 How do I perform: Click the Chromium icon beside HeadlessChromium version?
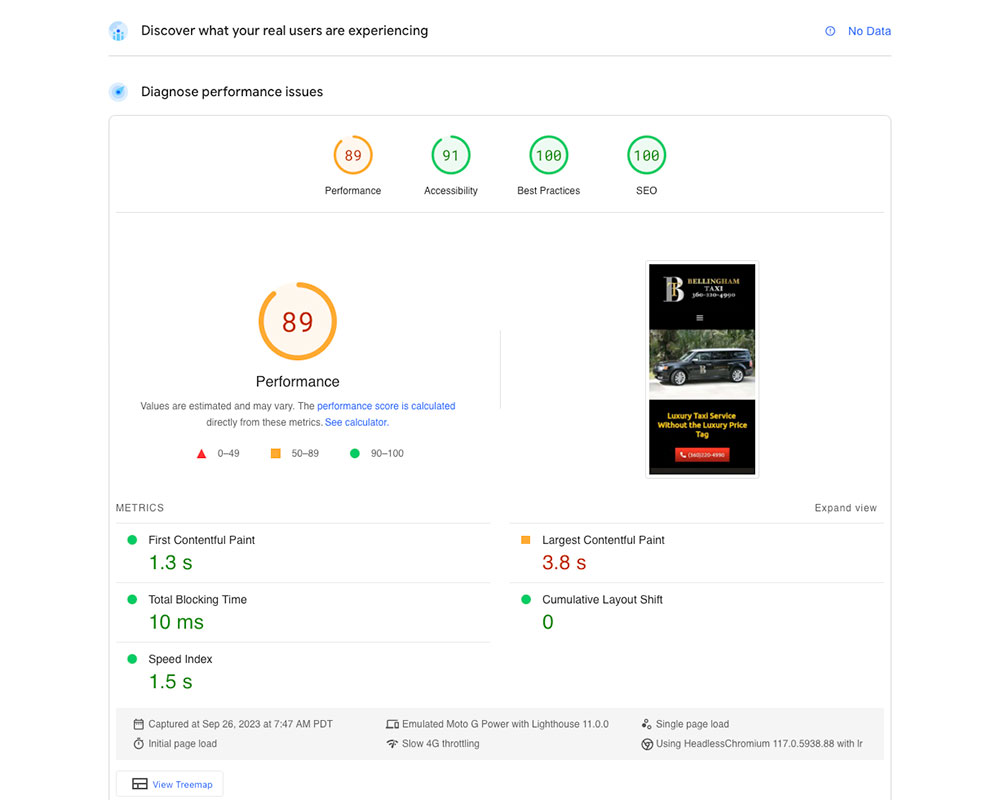[x=647, y=744]
